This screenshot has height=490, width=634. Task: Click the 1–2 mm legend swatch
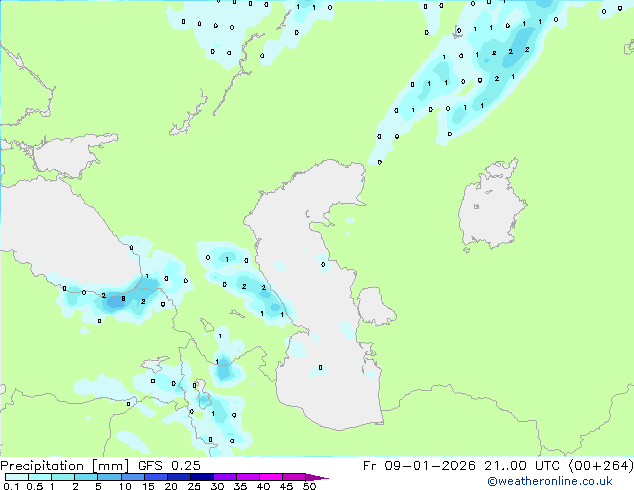[63, 477]
